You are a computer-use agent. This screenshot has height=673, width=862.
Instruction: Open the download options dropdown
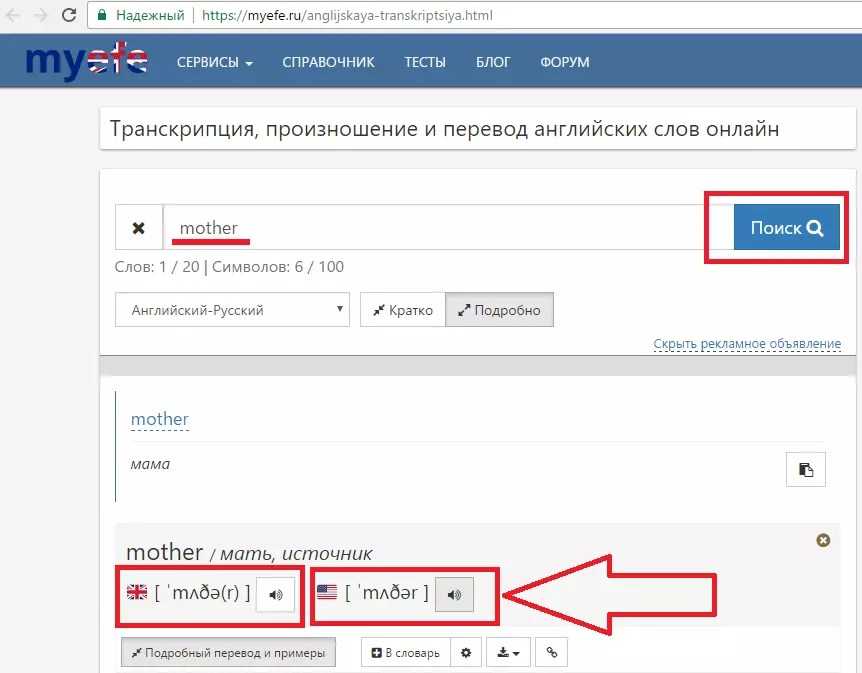point(508,653)
